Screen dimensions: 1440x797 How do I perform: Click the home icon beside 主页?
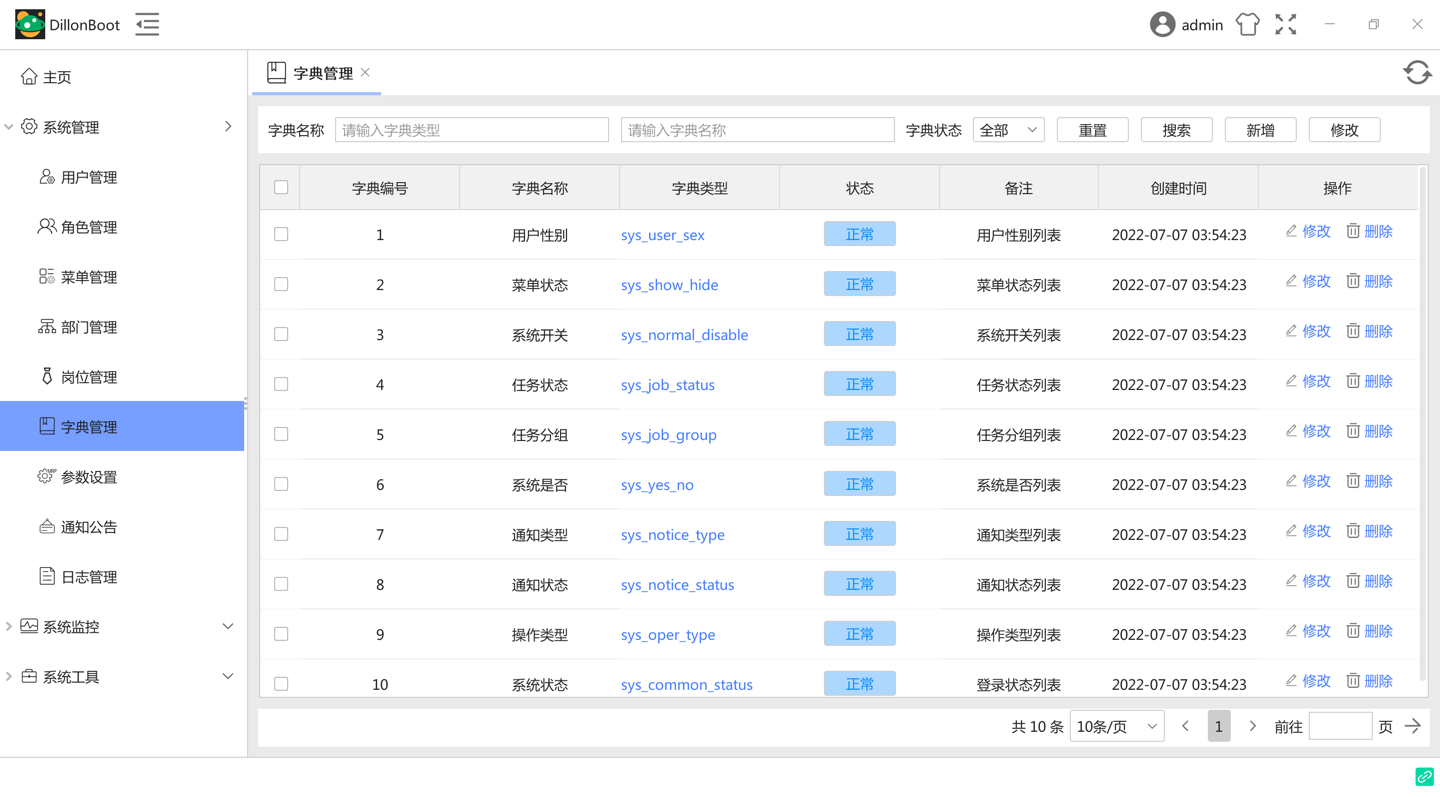(x=29, y=76)
